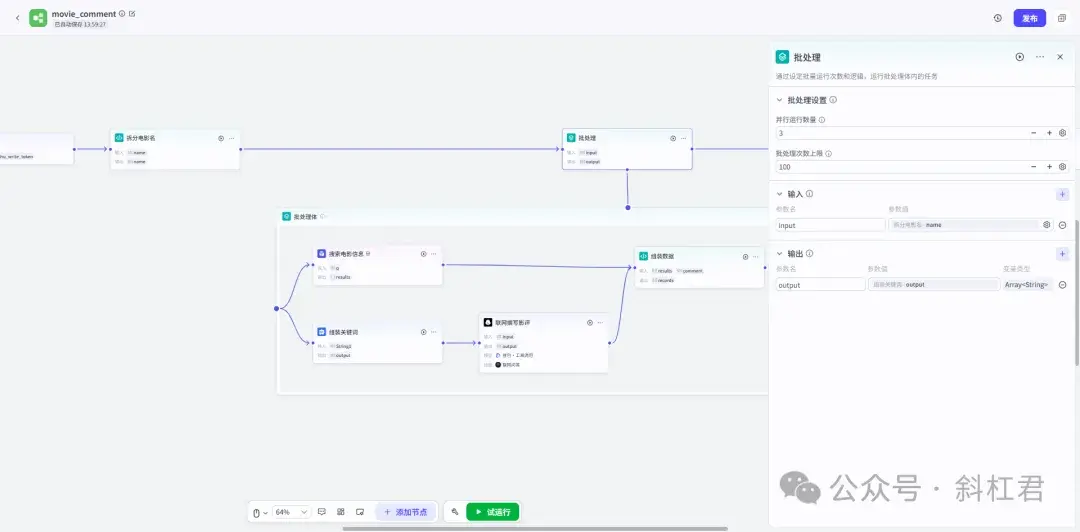
Task: Run the 联网撰写影评 node alone
Action: click(590, 323)
